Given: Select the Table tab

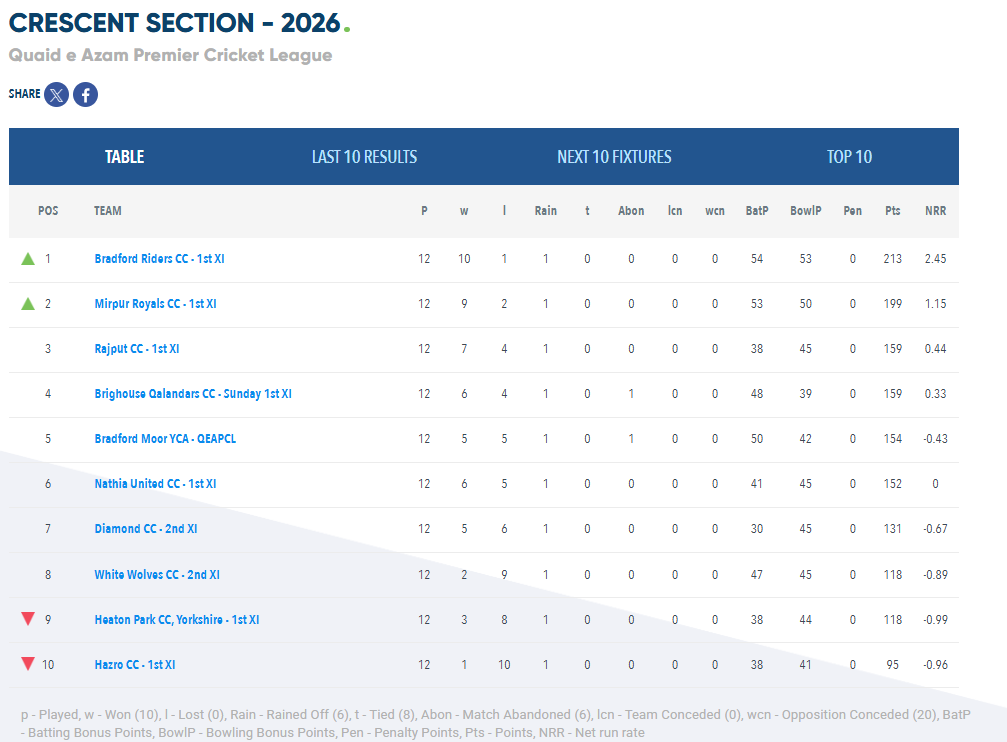Looking at the screenshot, I should [x=125, y=157].
